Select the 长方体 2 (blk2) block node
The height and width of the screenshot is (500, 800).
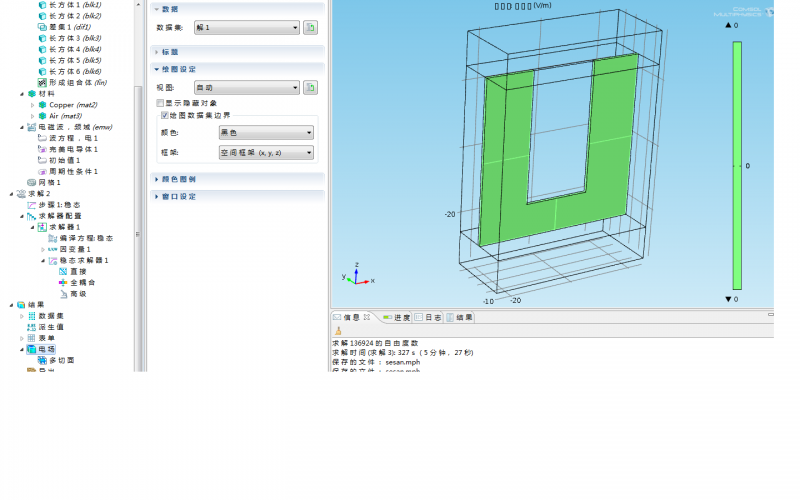pos(70,16)
